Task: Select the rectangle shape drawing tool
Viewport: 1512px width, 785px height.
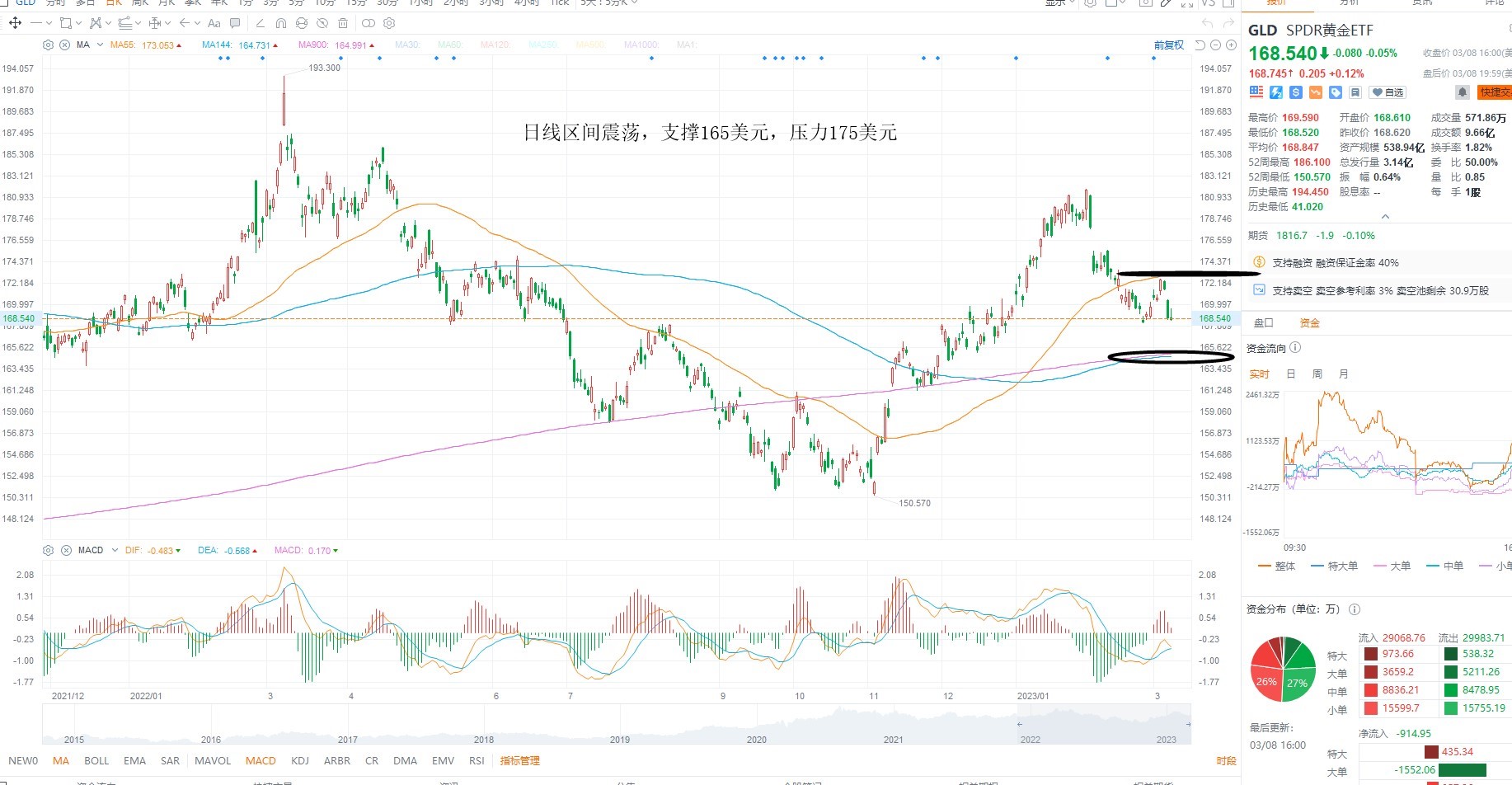Action: (66, 23)
